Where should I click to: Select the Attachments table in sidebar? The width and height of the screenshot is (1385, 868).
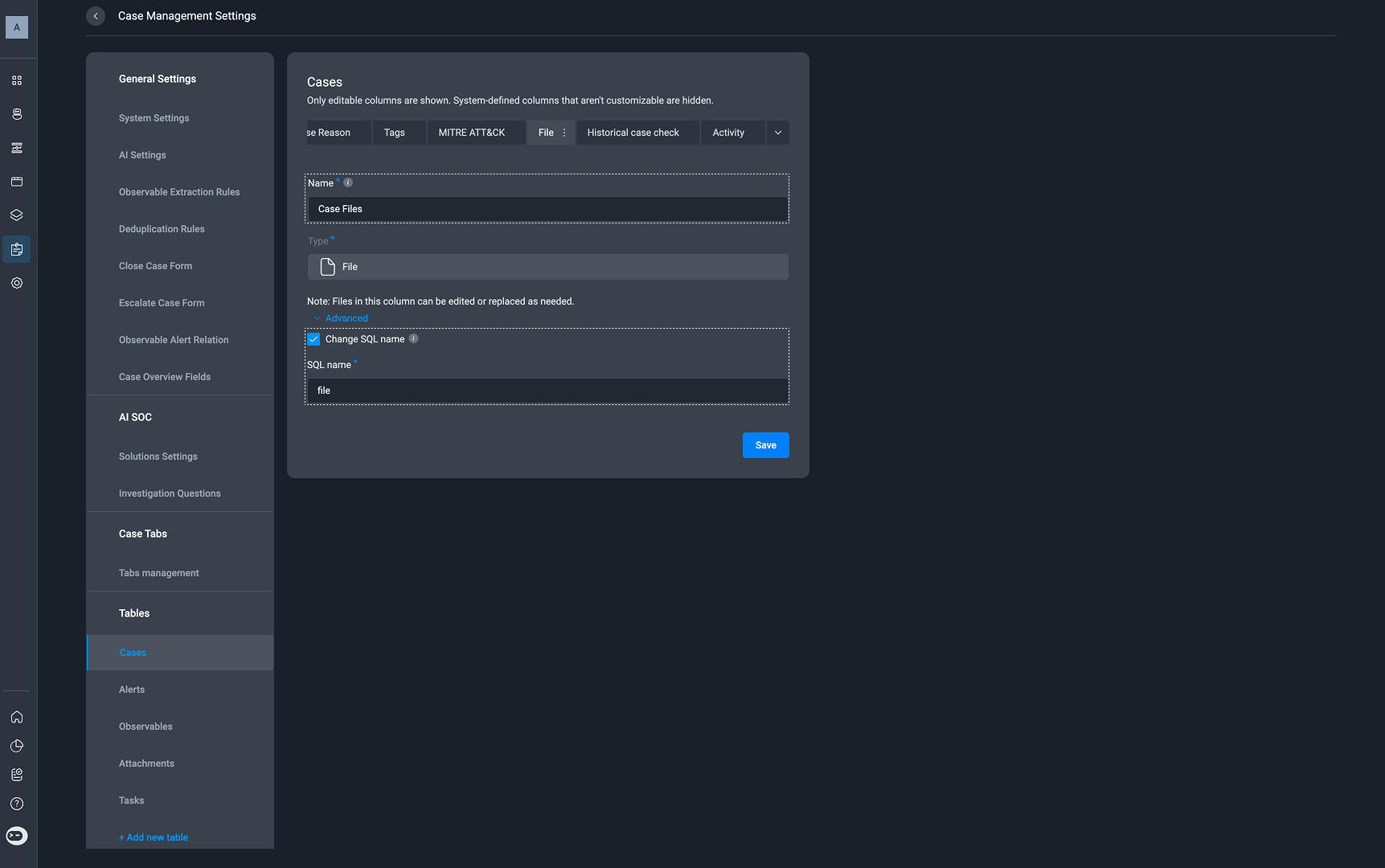pos(146,764)
